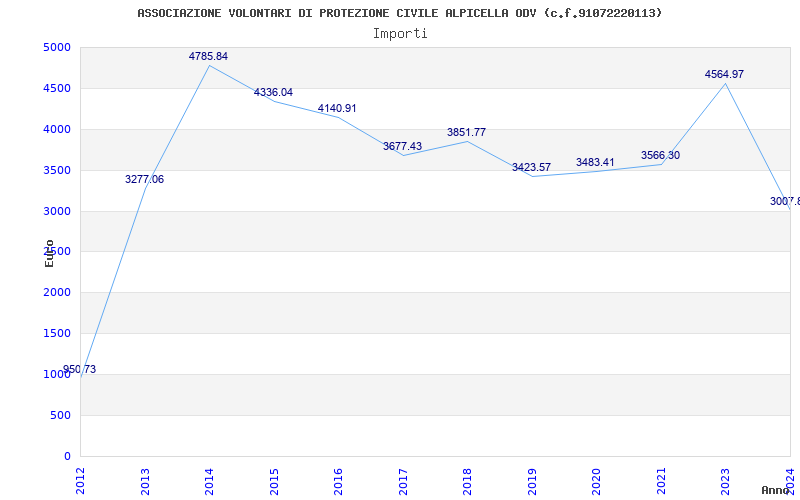800x500 pixels.
Task: Select the data label 3677.43
Action: click(403, 146)
